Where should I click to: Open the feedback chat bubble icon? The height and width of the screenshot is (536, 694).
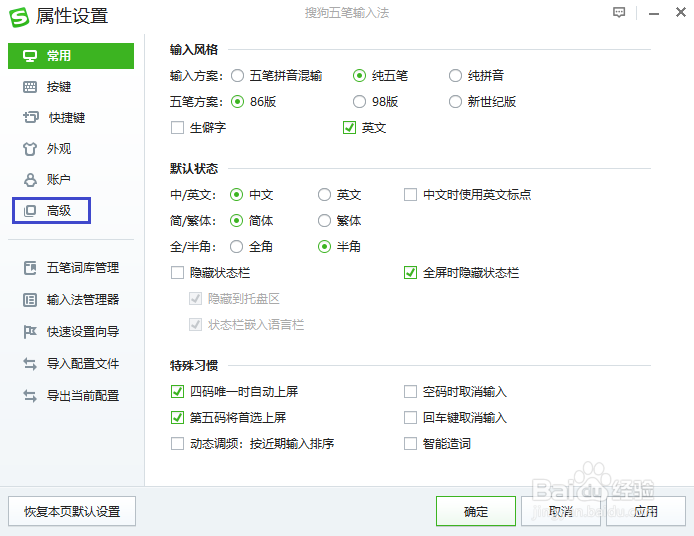click(619, 12)
